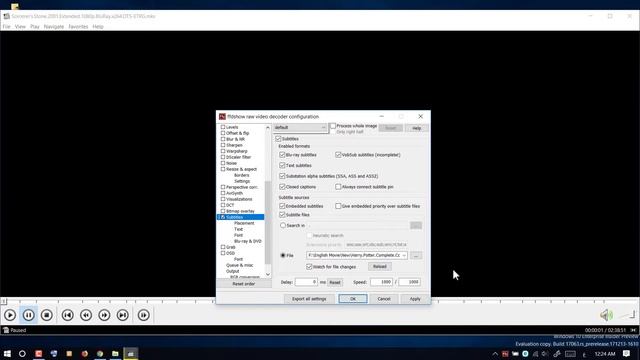Toggle Text subtitles checkbox

(x=282, y=165)
